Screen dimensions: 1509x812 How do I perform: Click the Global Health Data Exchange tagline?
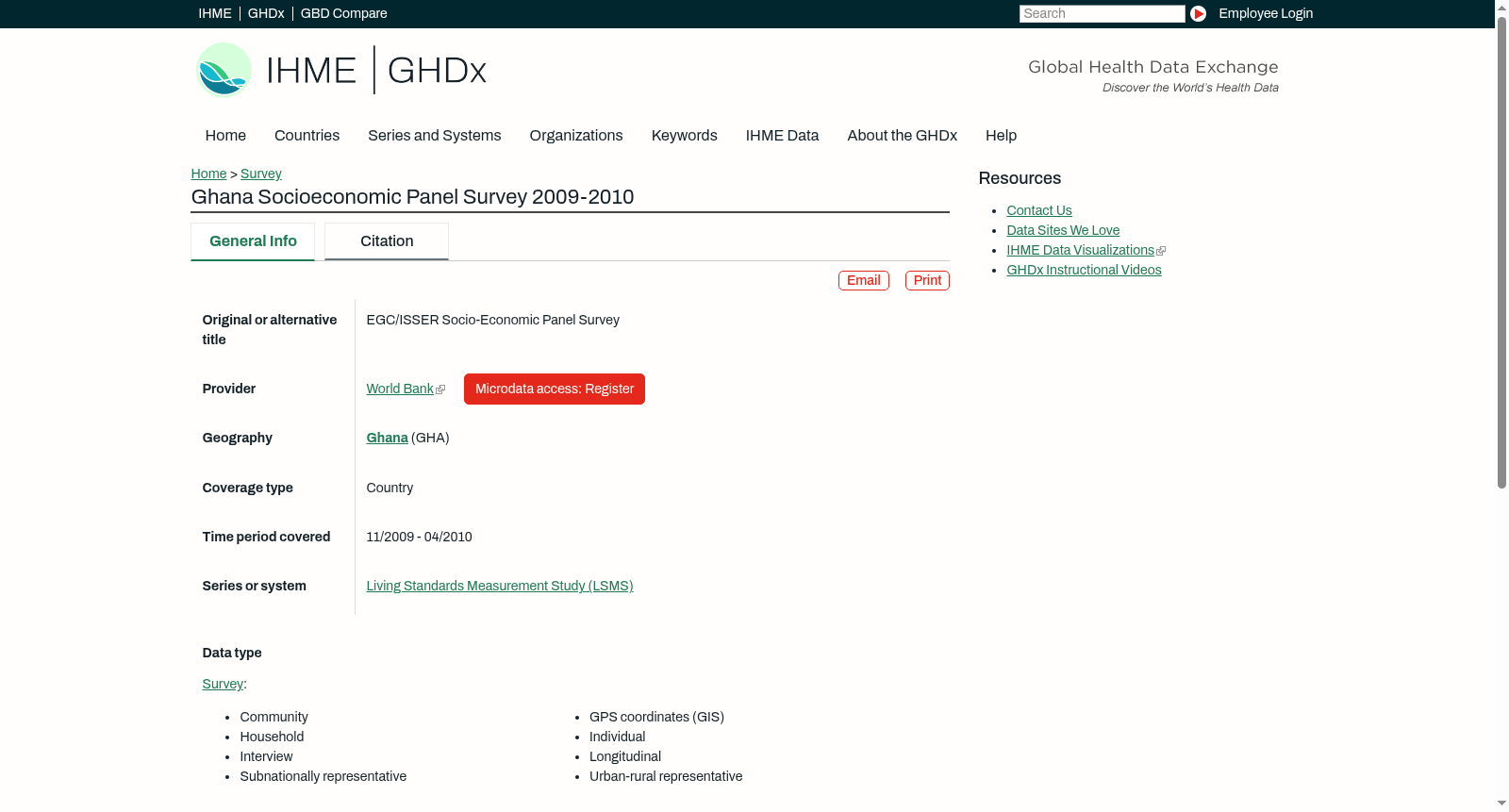1152,67
